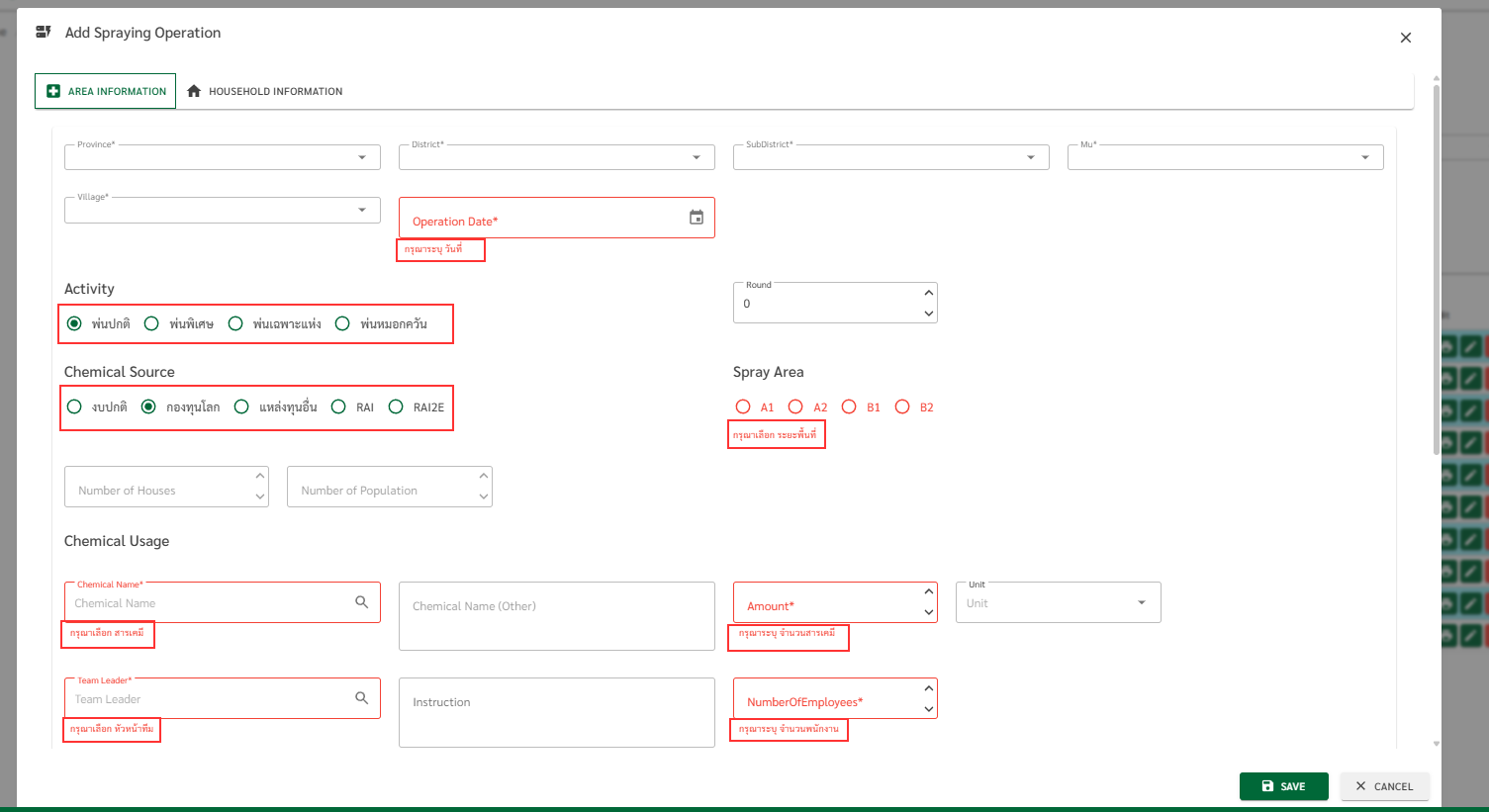Screen dimensions: 1489x812
Task: Increase the Round value with up arrow
Action: (928, 293)
